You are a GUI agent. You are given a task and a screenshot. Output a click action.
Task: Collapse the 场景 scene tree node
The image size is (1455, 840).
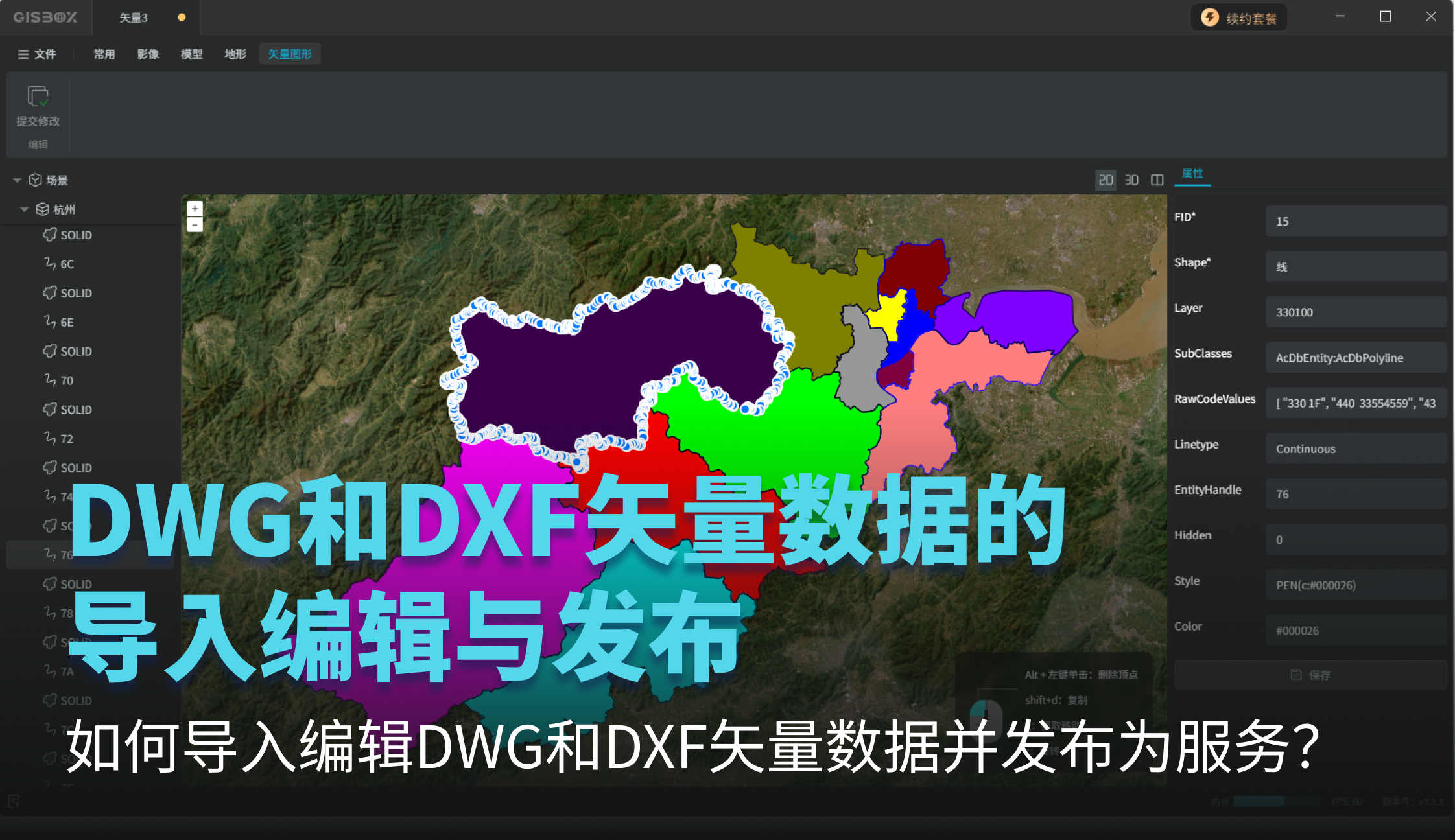pos(18,180)
